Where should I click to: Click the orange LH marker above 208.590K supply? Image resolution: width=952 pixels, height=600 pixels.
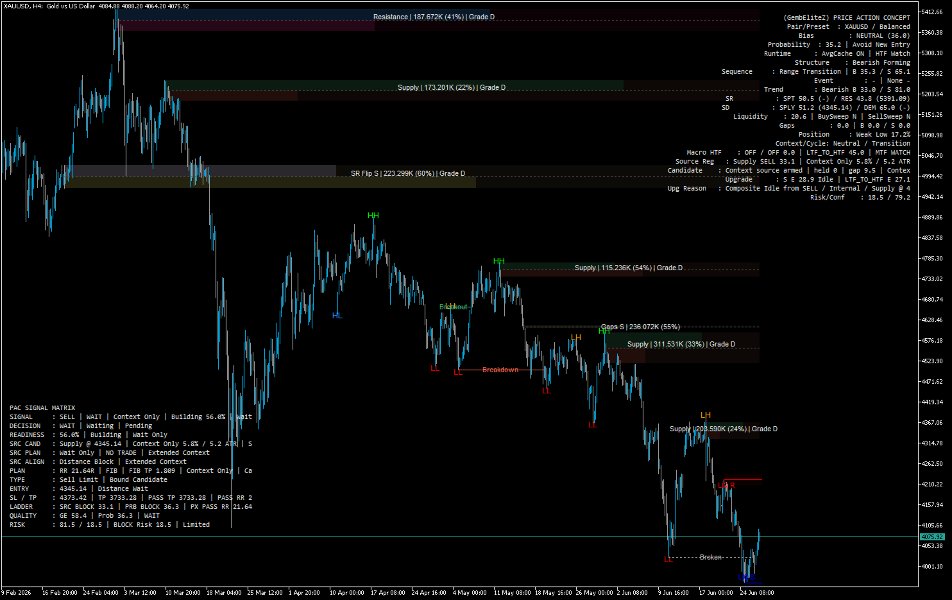tap(705, 415)
